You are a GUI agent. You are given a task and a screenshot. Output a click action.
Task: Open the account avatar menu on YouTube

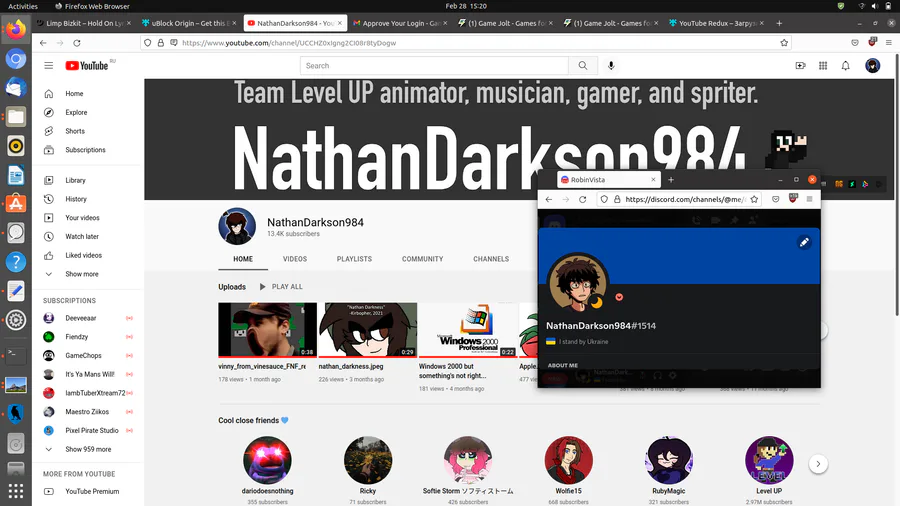[x=872, y=65]
